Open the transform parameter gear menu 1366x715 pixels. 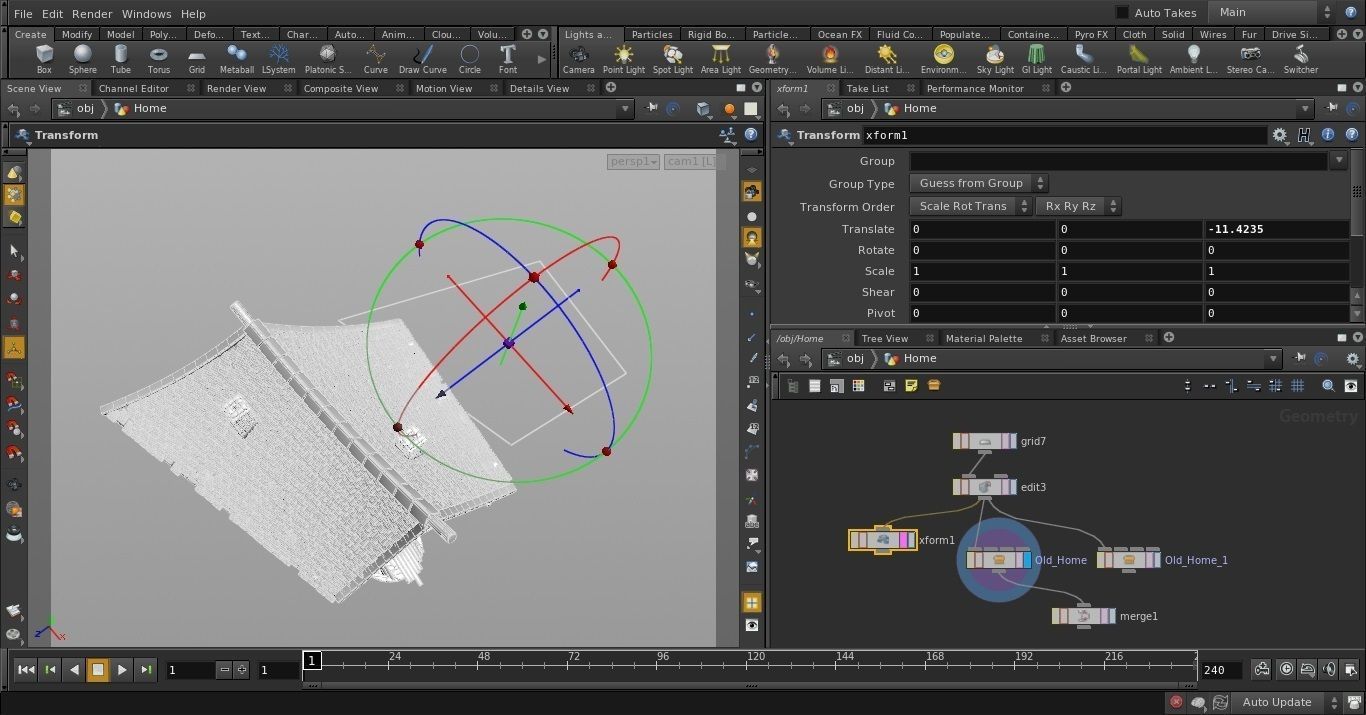click(1280, 135)
